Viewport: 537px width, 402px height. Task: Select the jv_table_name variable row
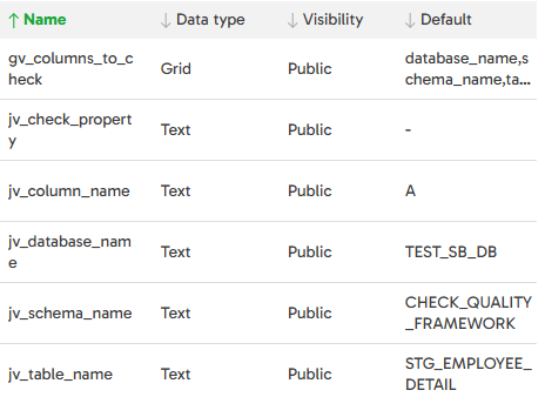[x=268, y=373]
